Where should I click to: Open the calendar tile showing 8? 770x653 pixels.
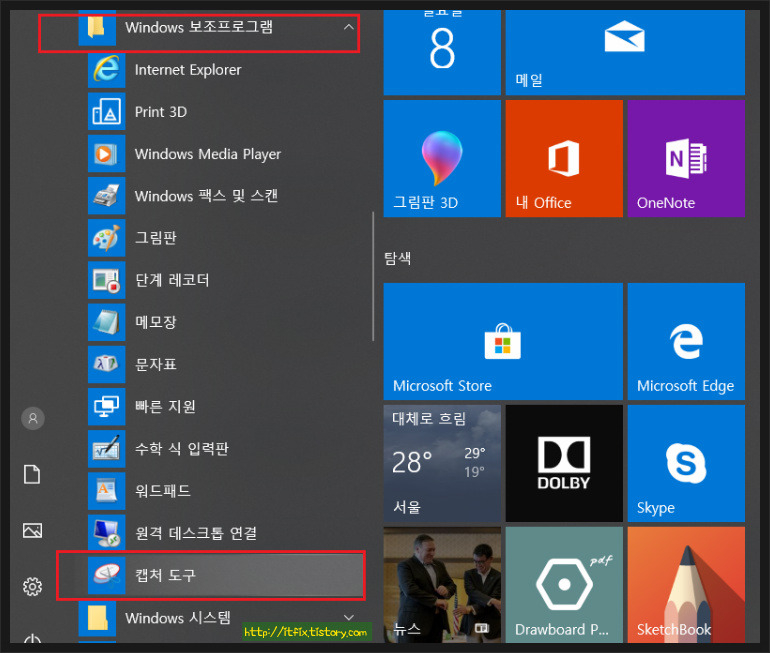pyautogui.click(x=442, y=53)
